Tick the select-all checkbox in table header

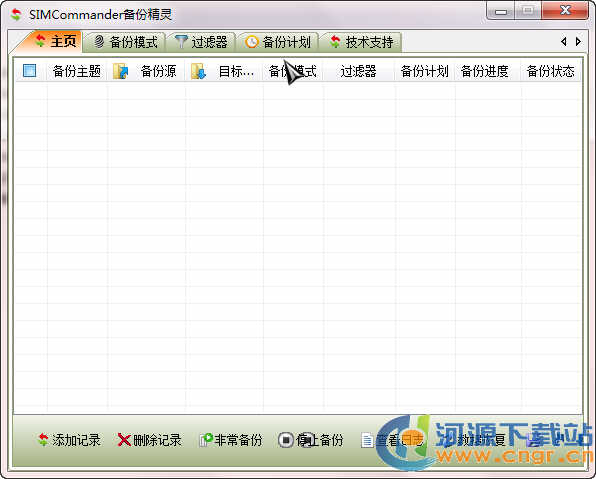pyautogui.click(x=30, y=71)
